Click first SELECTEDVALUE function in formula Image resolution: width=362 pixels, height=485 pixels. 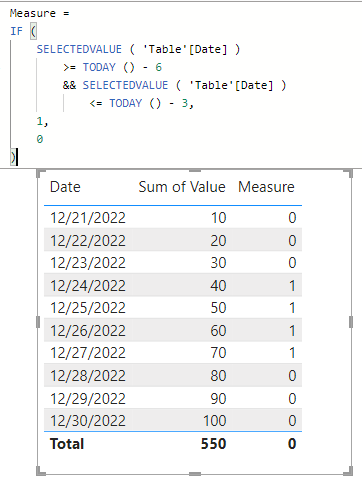pyautogui.click(x=79, y=49)
